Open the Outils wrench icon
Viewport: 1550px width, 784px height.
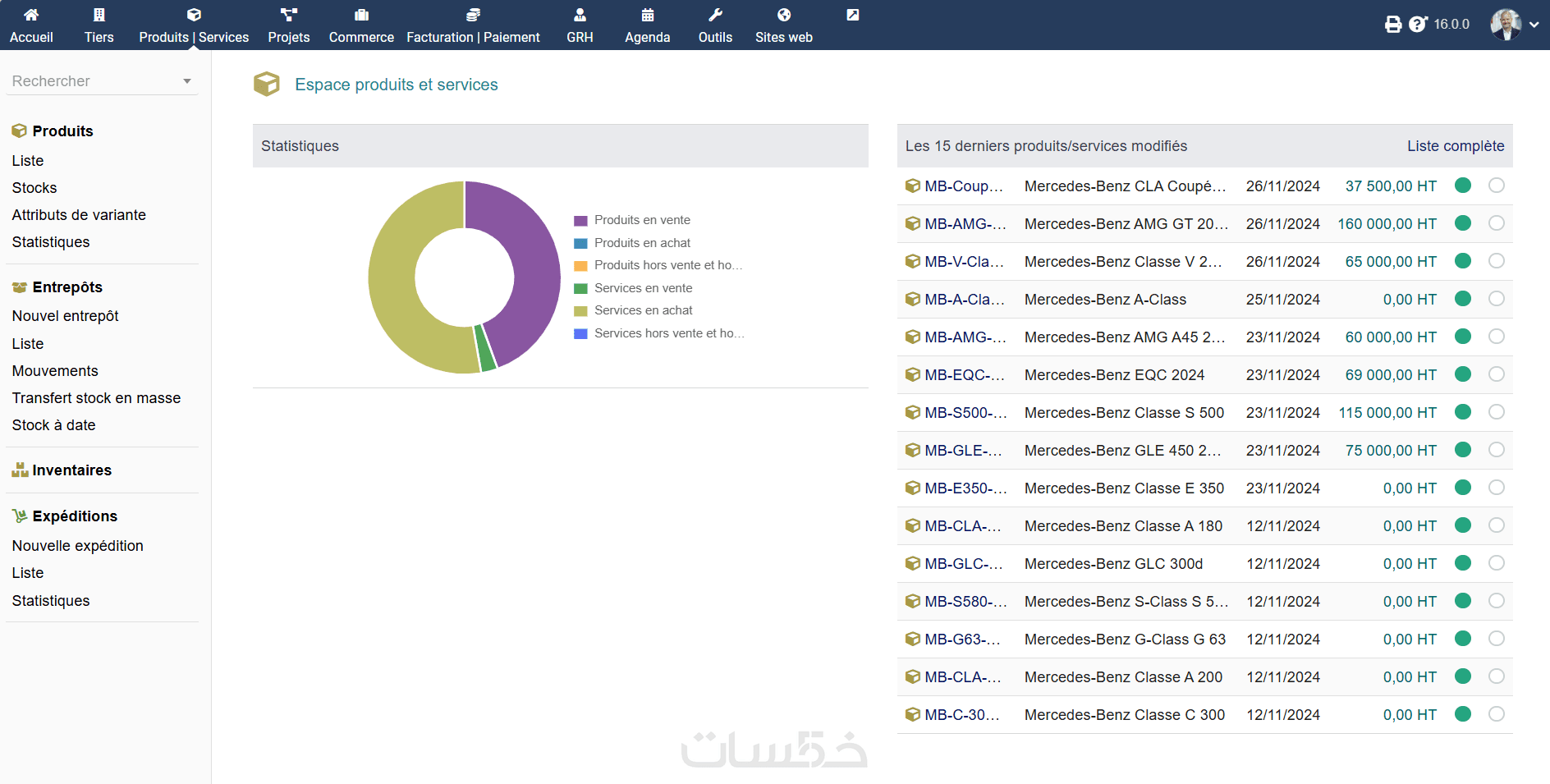715,15
